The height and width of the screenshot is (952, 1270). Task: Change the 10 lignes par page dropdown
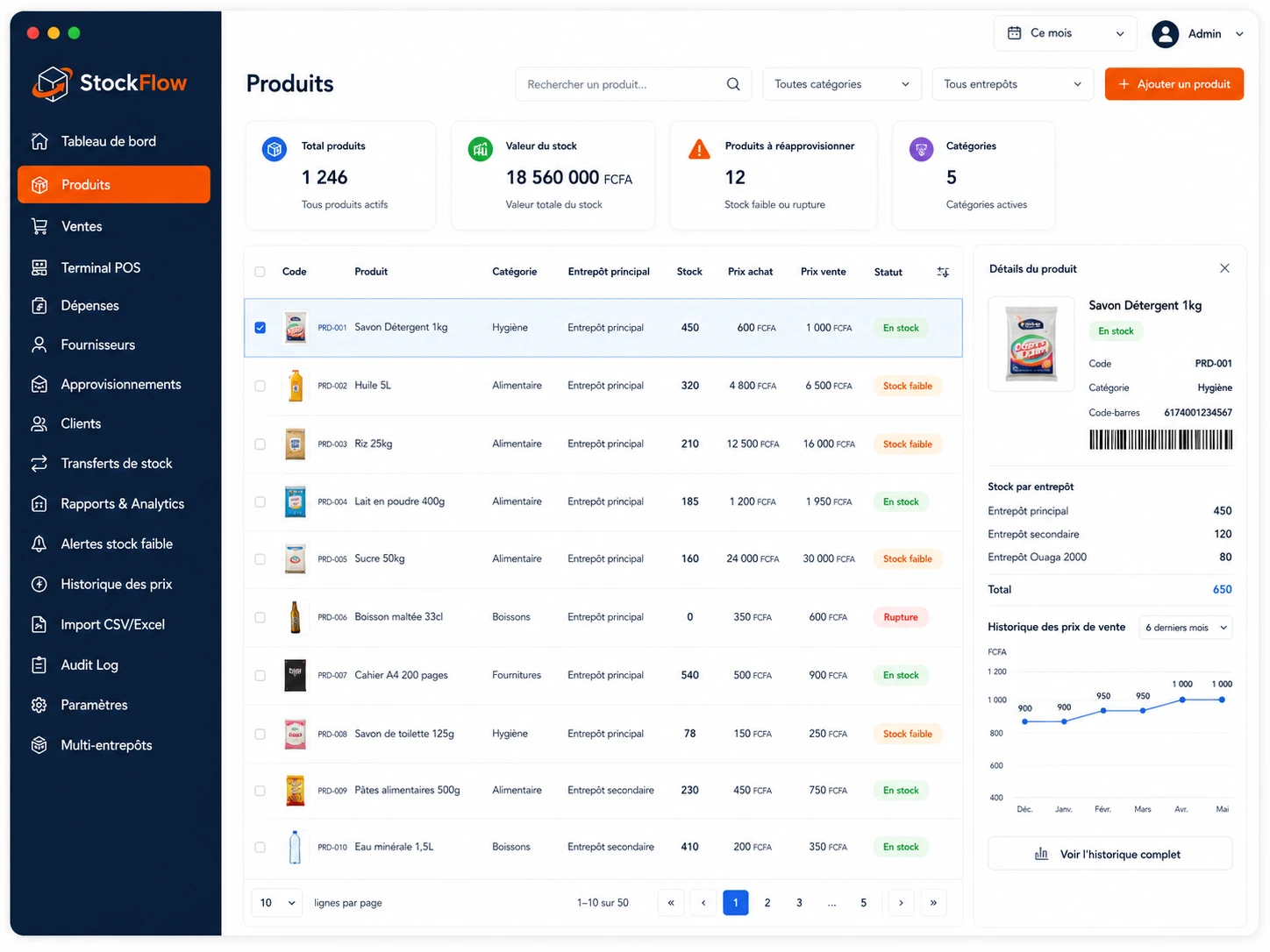277,903
